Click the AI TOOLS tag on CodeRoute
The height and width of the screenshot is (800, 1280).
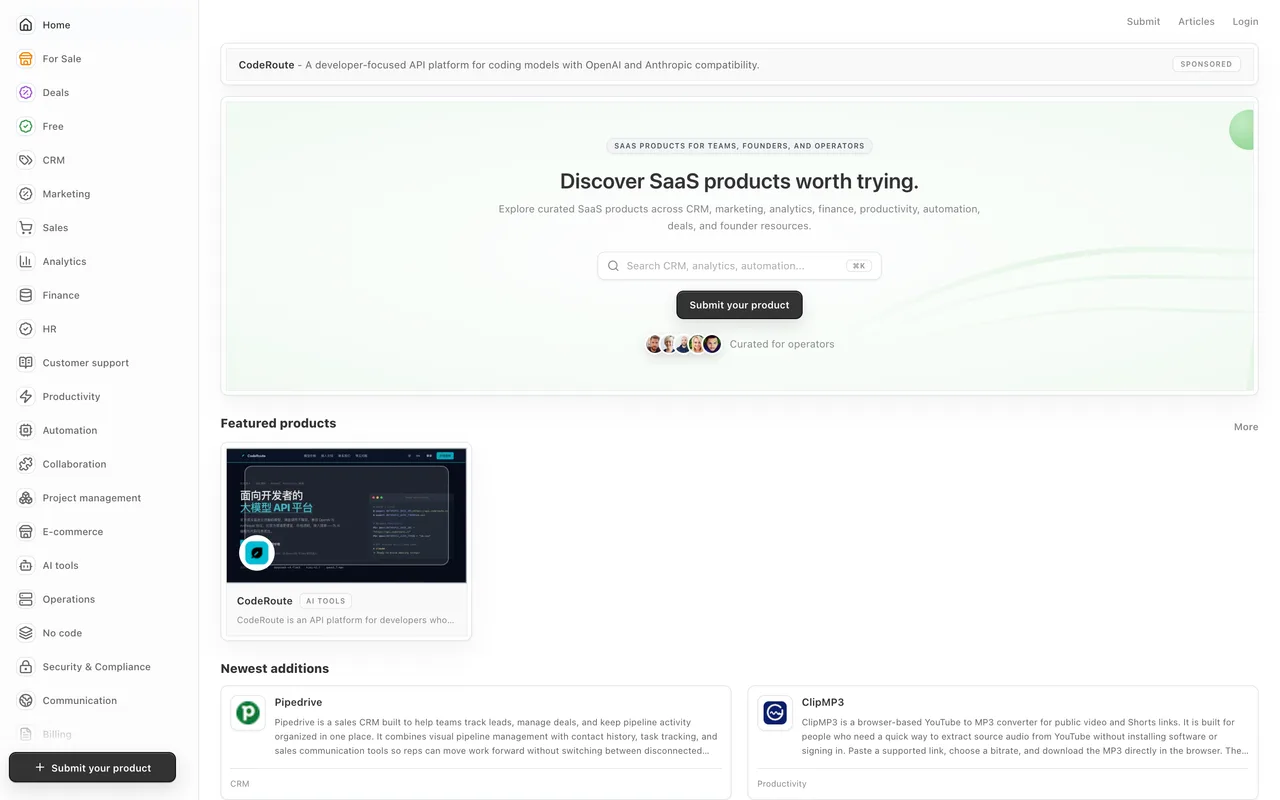click(x=325, y=601)
